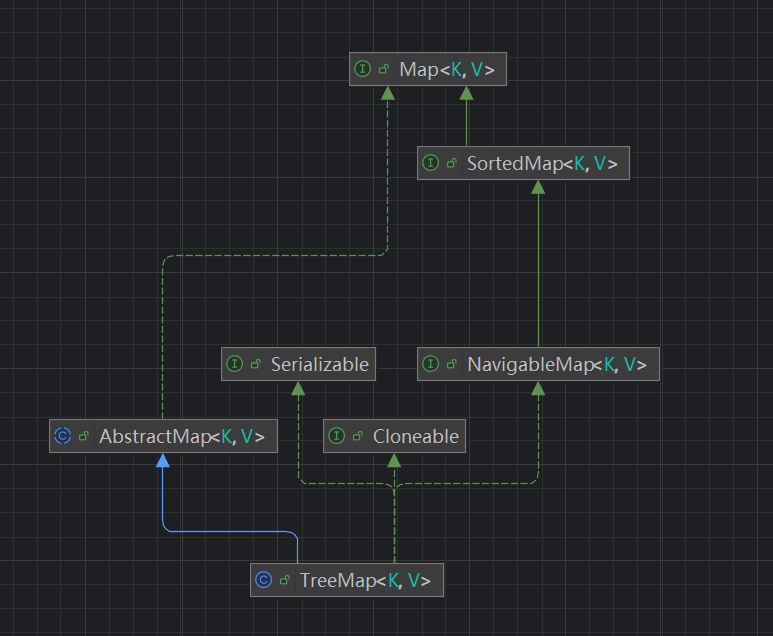Viewport: 773px width, 636px height.
Task: Click the abstract class icon on AbstractMap
Action: [62, 437]
